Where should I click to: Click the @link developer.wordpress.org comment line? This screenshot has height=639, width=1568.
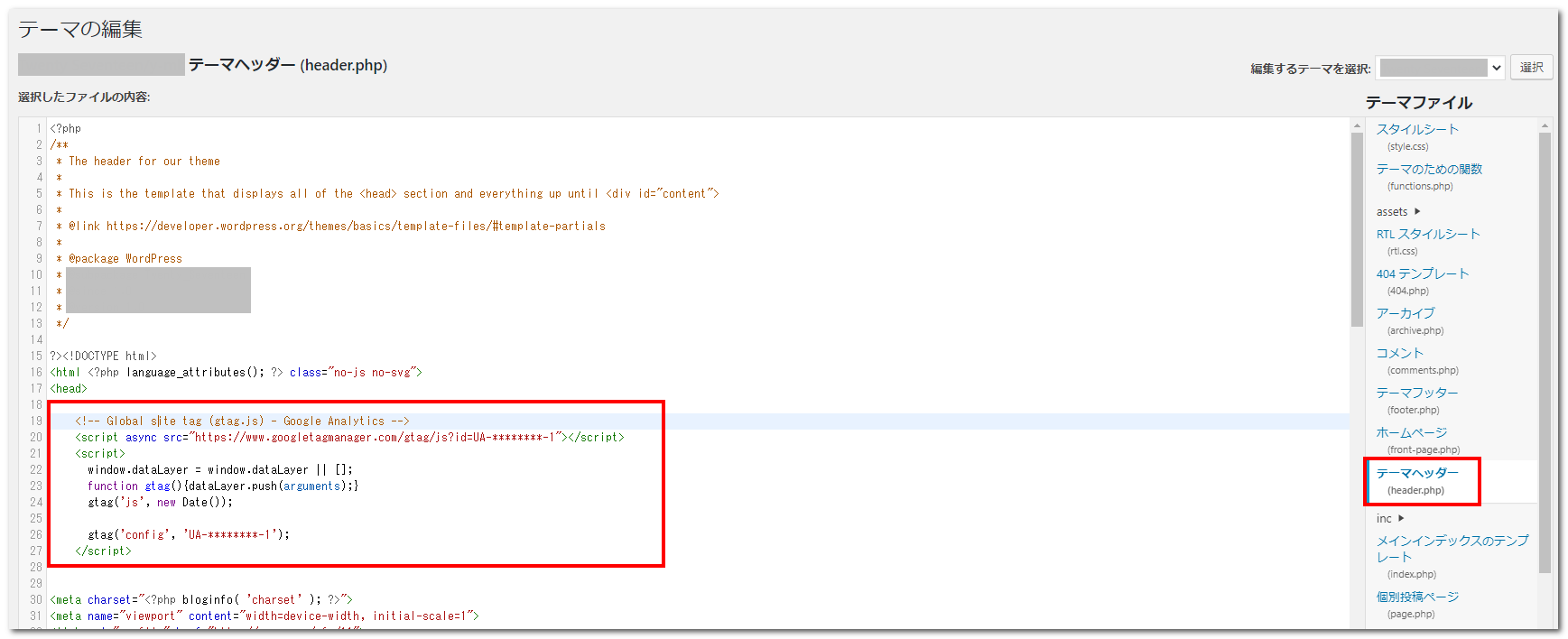click(x=330, y=227)
